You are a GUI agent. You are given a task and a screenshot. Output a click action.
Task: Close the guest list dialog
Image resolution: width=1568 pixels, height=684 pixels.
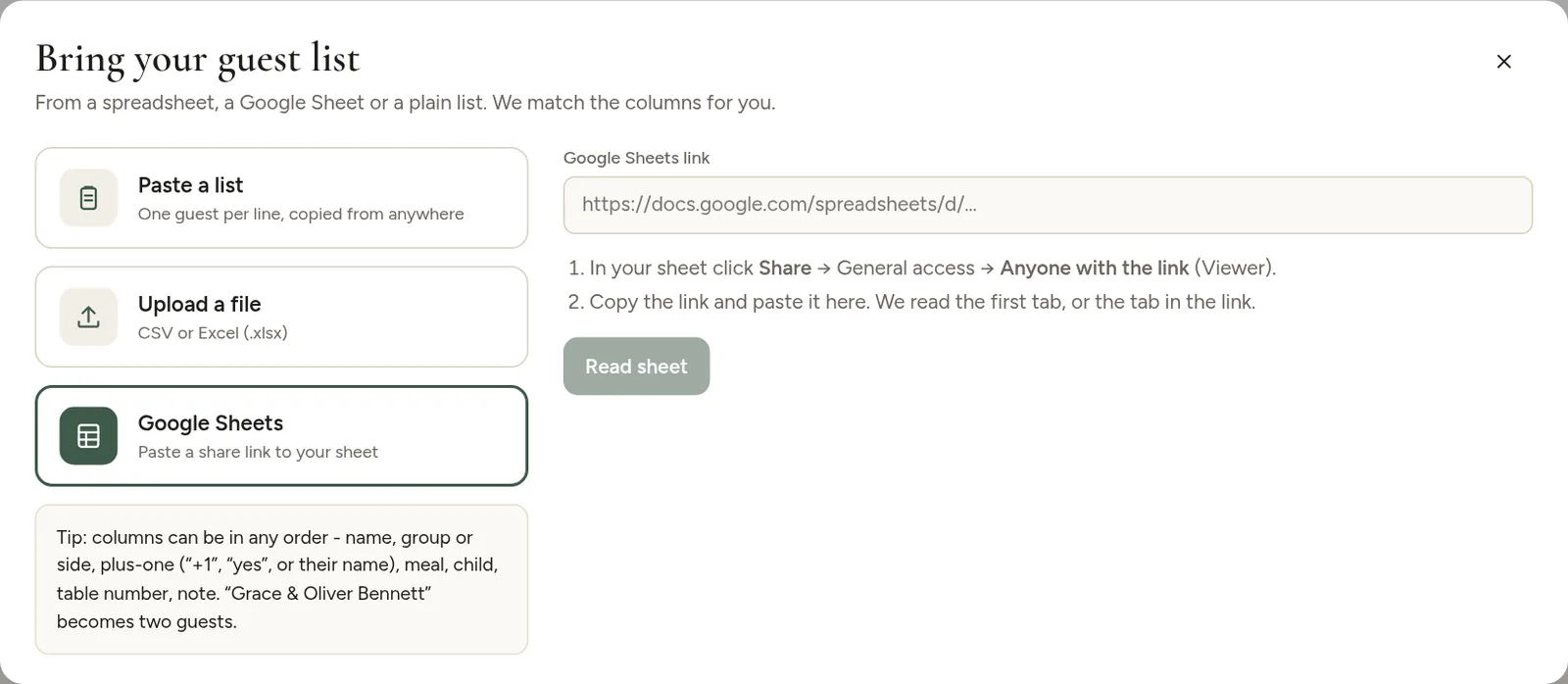pyautogui.click(x=1503, y=62)
